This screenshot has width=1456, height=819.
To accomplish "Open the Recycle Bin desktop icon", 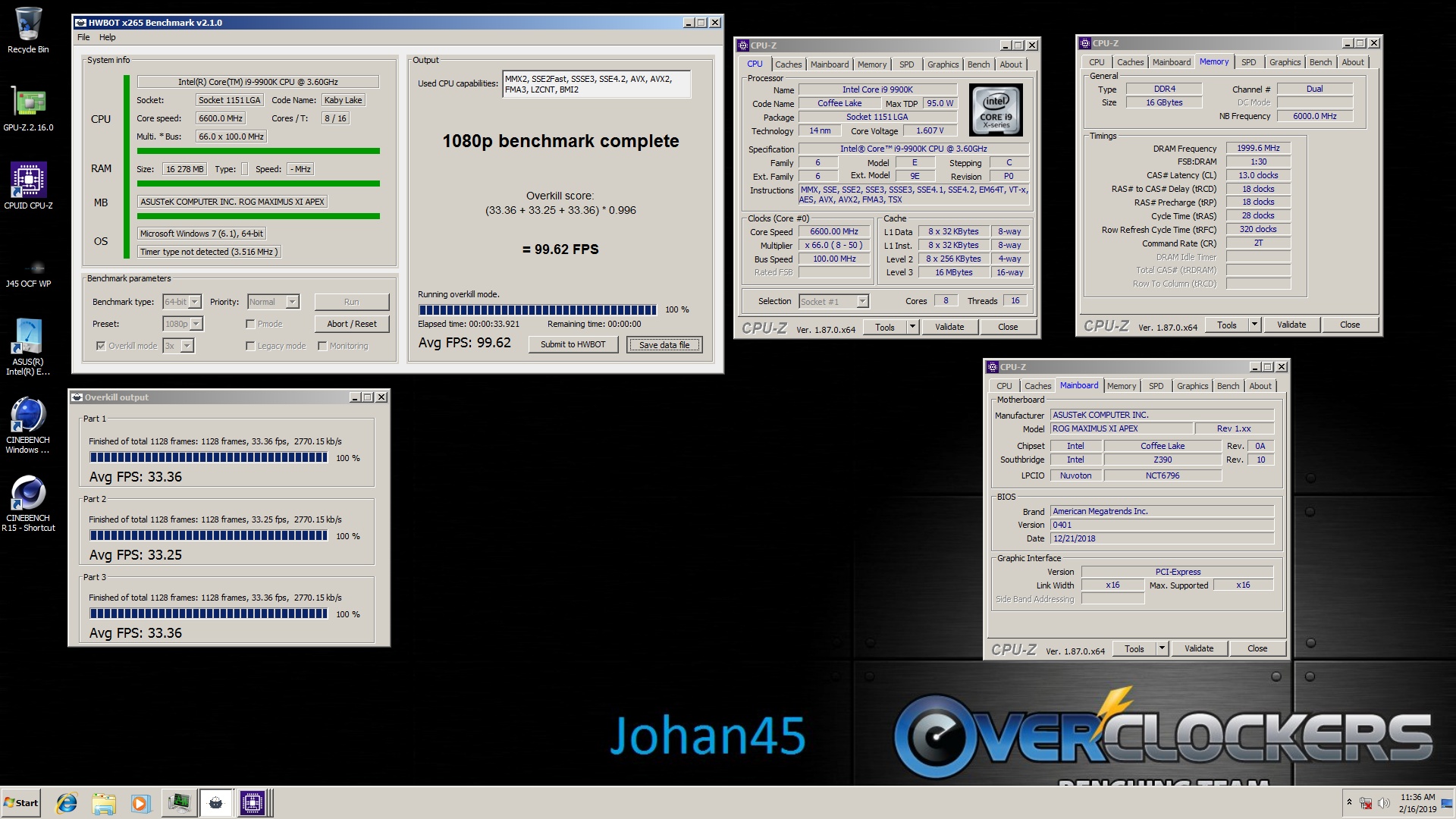I will pyautogui.click(x=28, y=30).
